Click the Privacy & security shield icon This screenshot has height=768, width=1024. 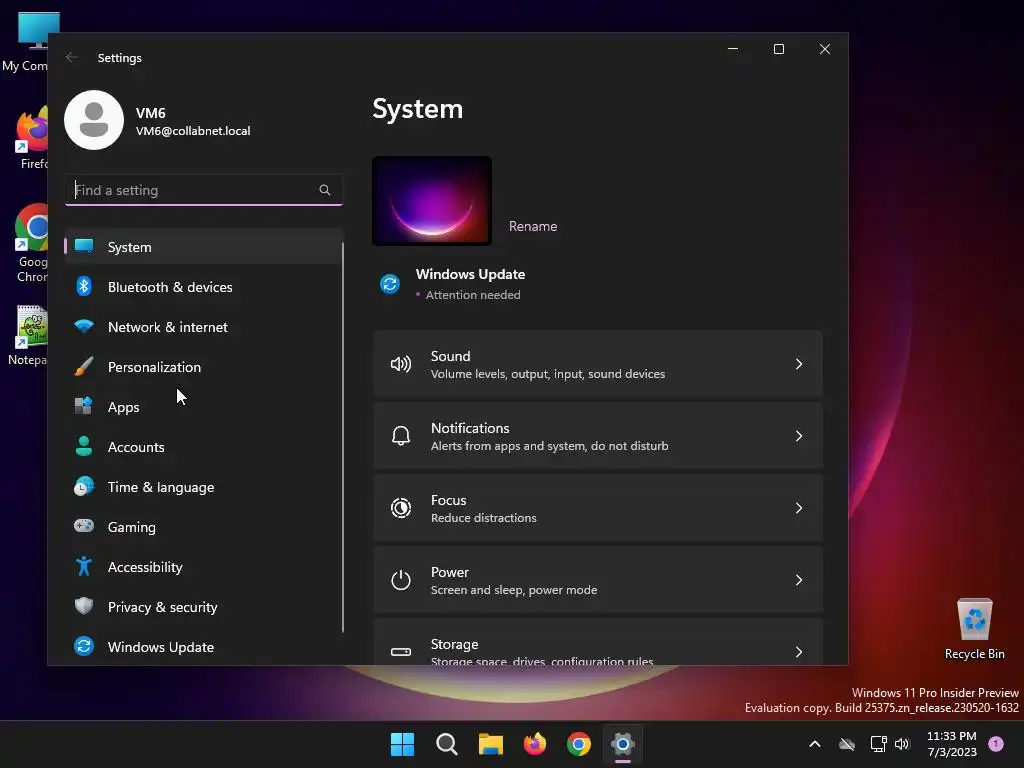pyautogui.click(x=84, y=606)
